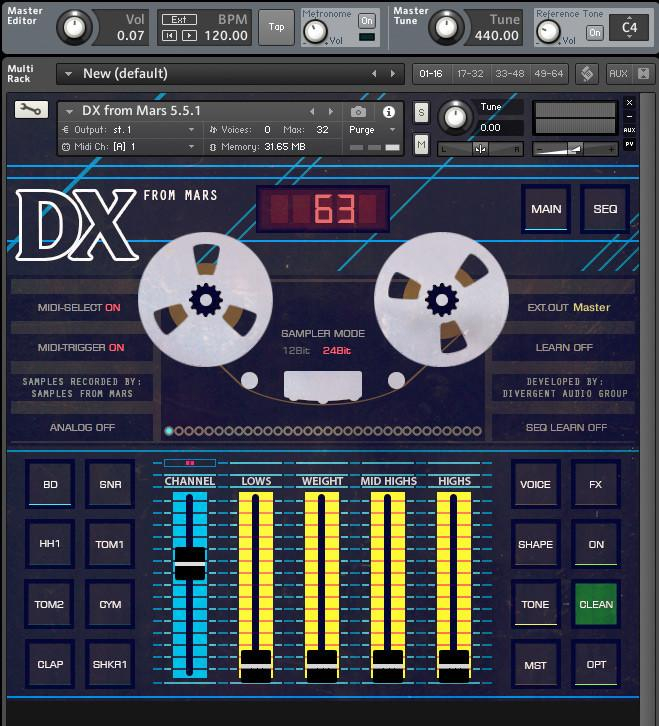Expand the Purge dropdown menu
This screenshot has width=659, height=726.
(374, 130)
